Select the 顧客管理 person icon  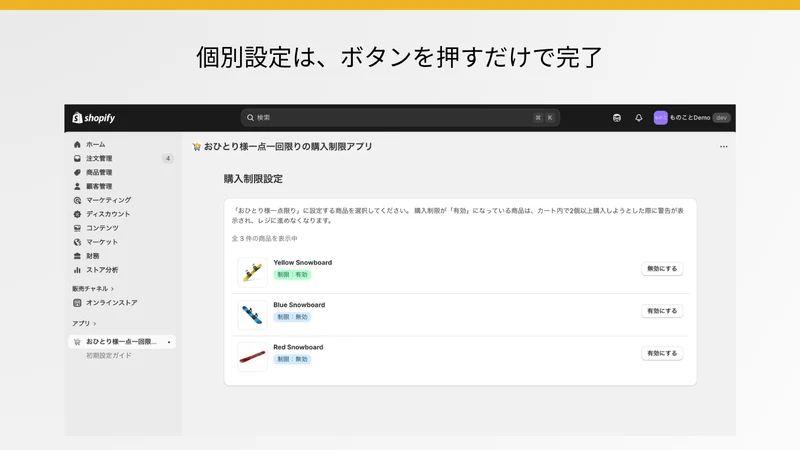pos(77,186)
